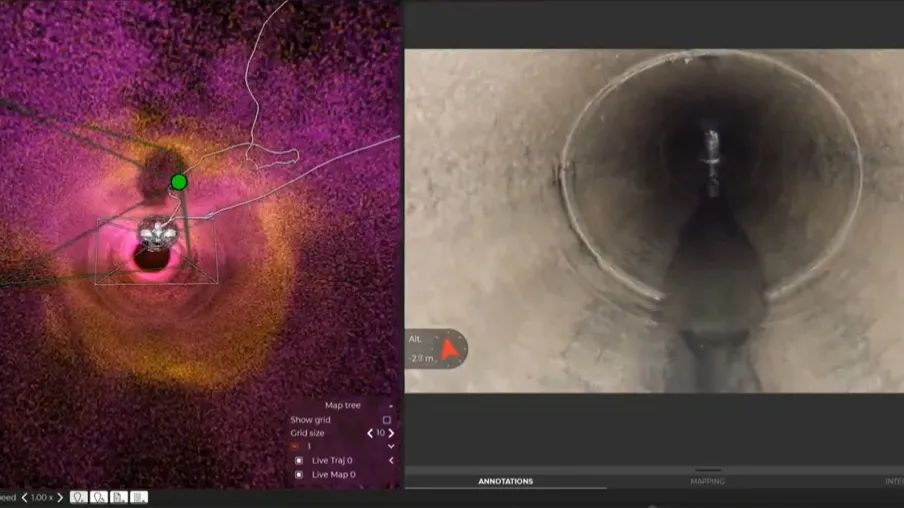Image resolution: width=904 pixels, height=508 pixels.
Task: Expand the Live Traj 0 options arrow
Action: click(x=390, y=461)
